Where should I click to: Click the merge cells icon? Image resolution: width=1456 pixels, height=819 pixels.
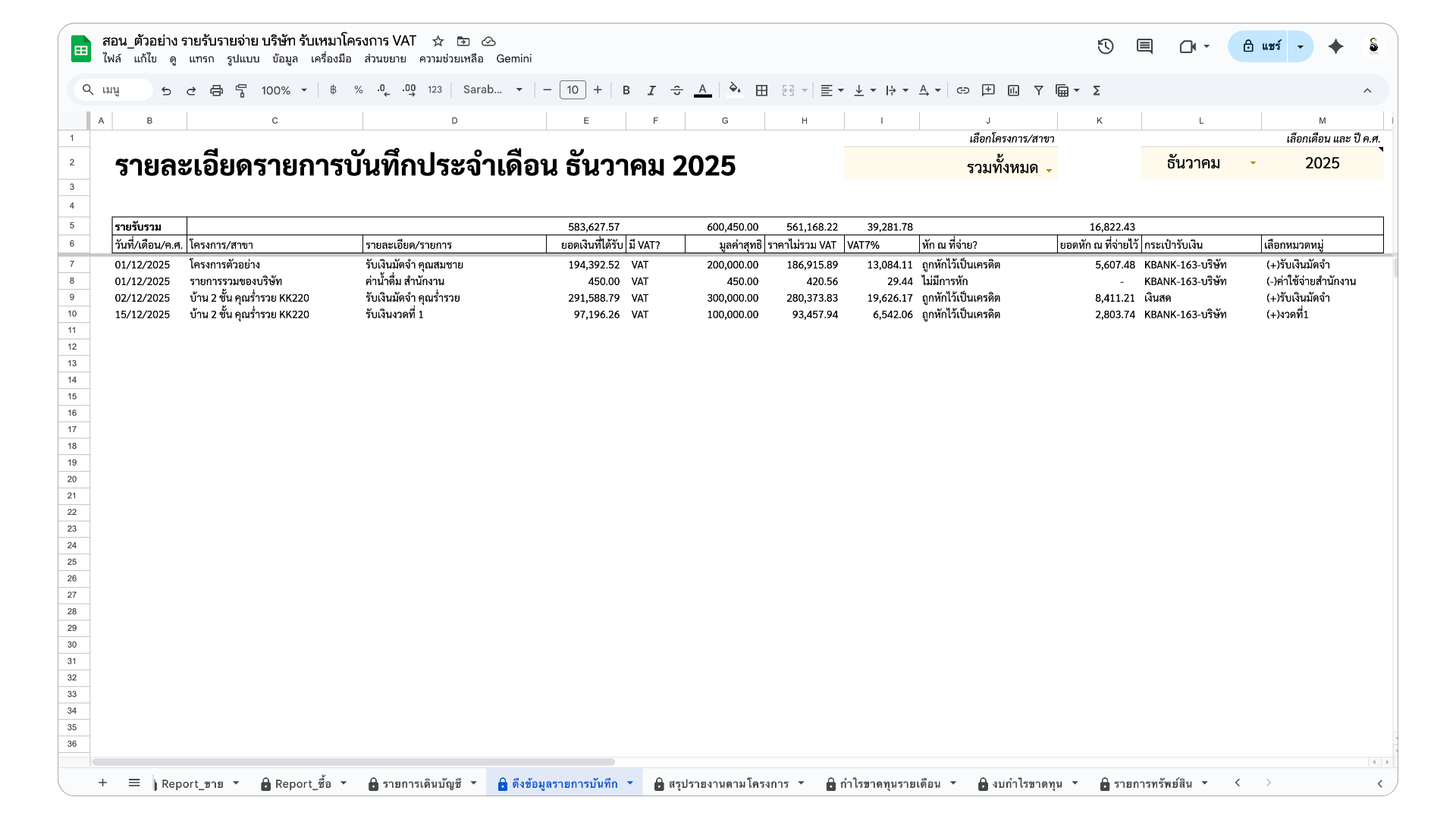pos(788,90)
